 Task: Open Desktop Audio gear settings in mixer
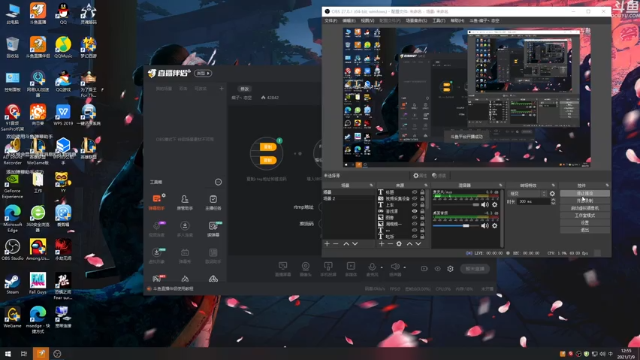[x=495, y=225]
